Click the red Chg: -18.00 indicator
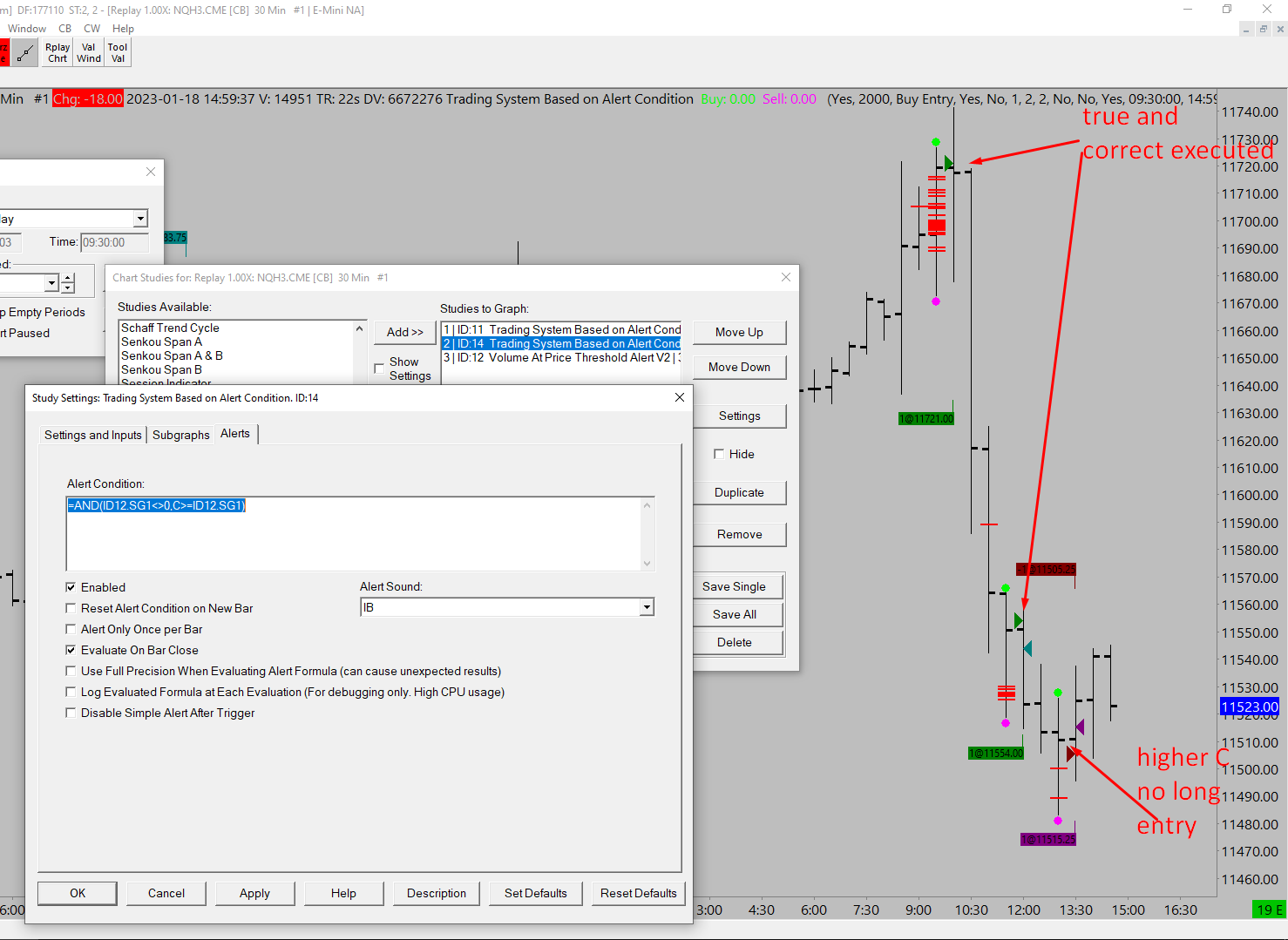Viewport: 1288px width, 940px height. point(88,99)
